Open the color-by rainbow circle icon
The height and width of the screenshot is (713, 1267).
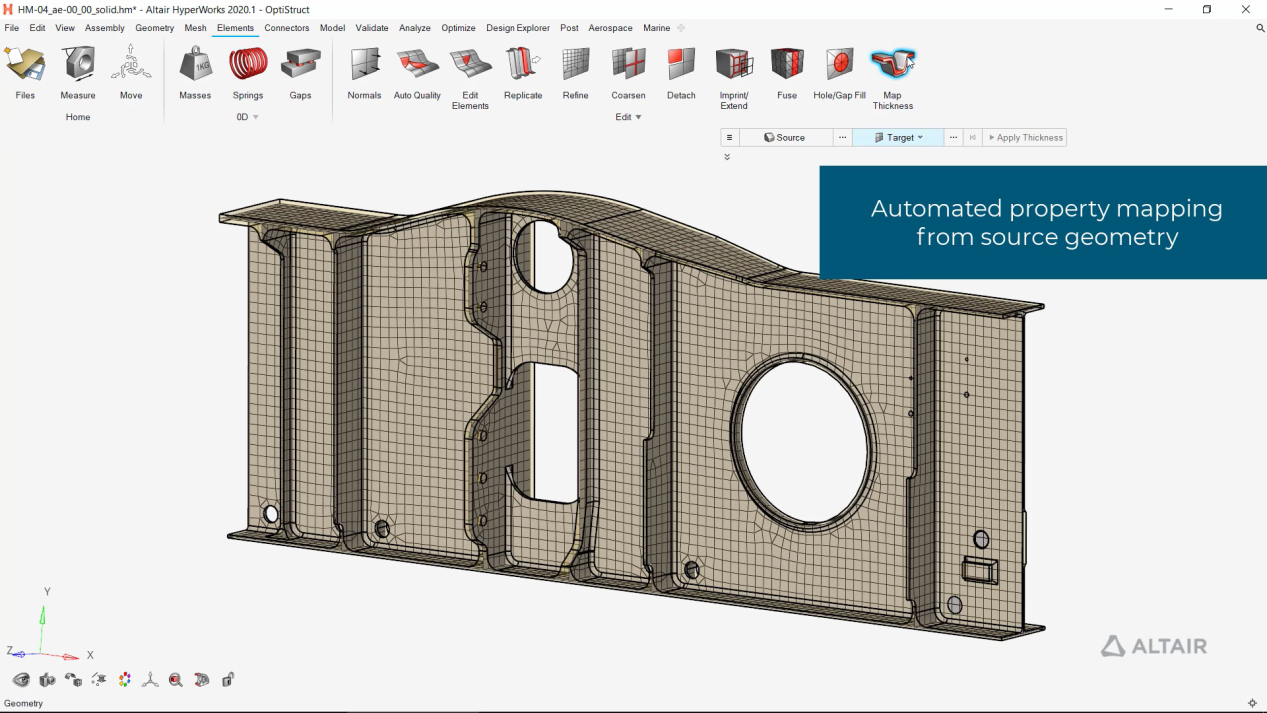click(x=125, y=680)
